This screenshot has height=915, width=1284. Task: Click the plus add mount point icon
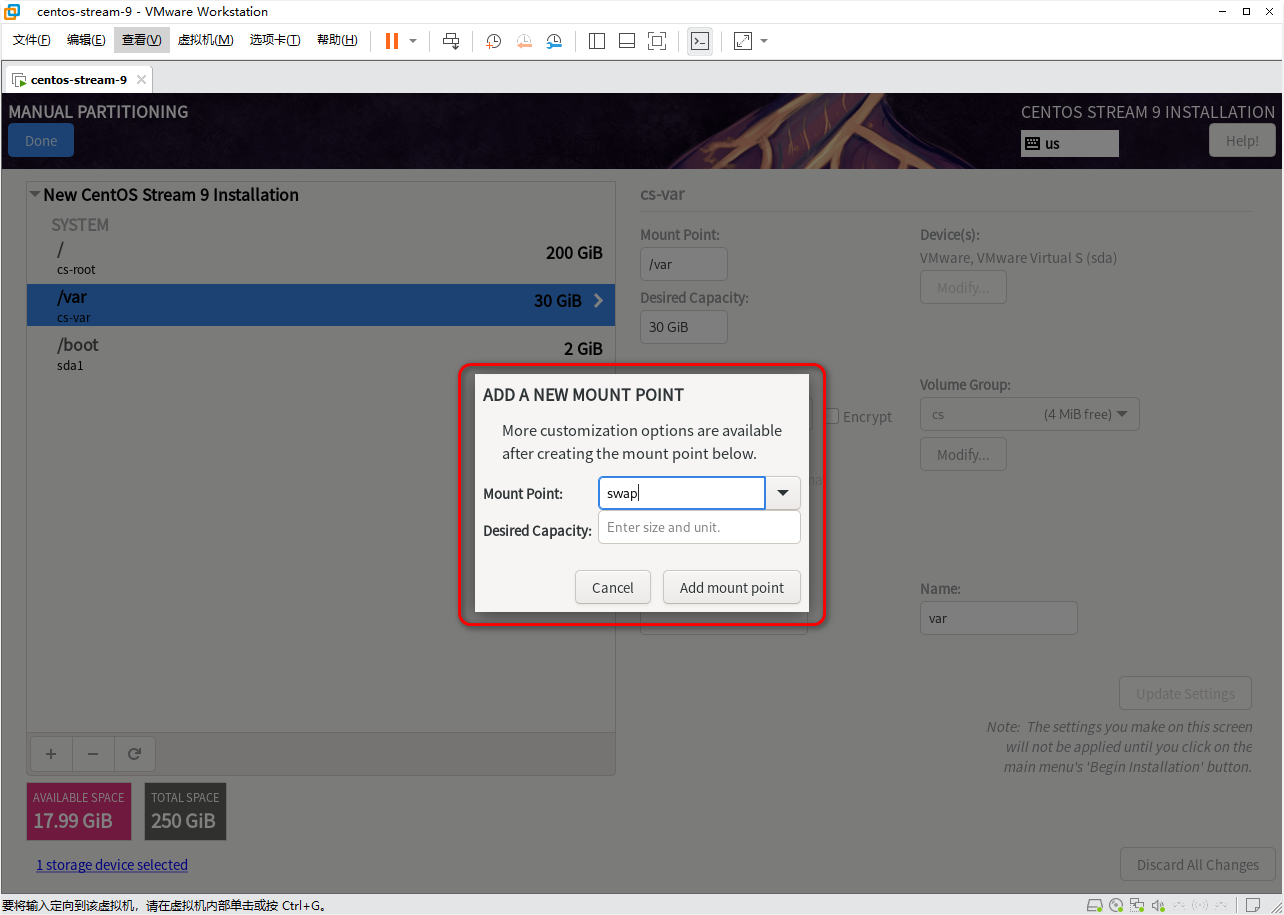(52, 754)
